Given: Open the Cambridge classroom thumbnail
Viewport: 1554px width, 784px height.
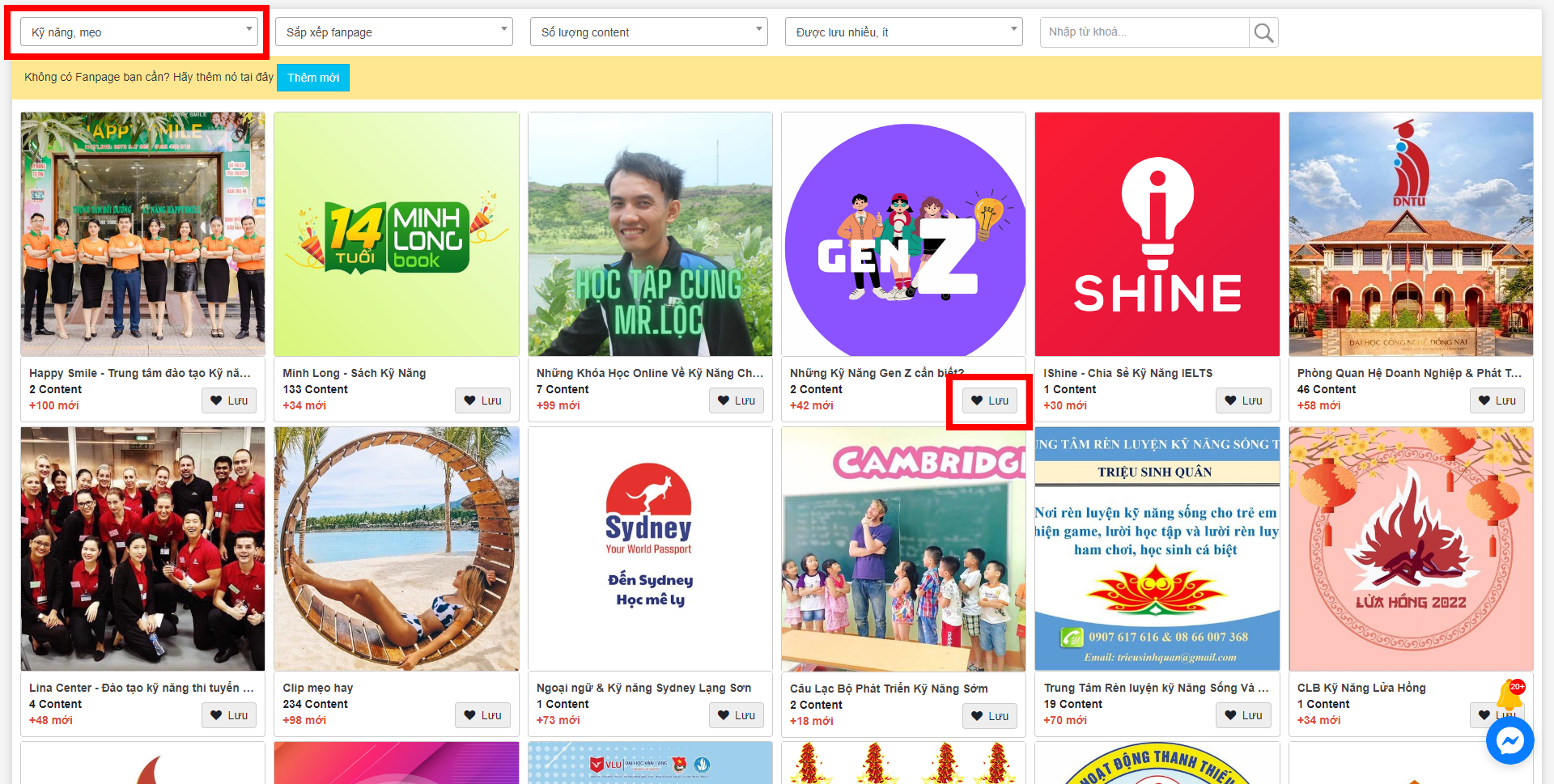Looking at the screenshot, I should coord(903,549).
